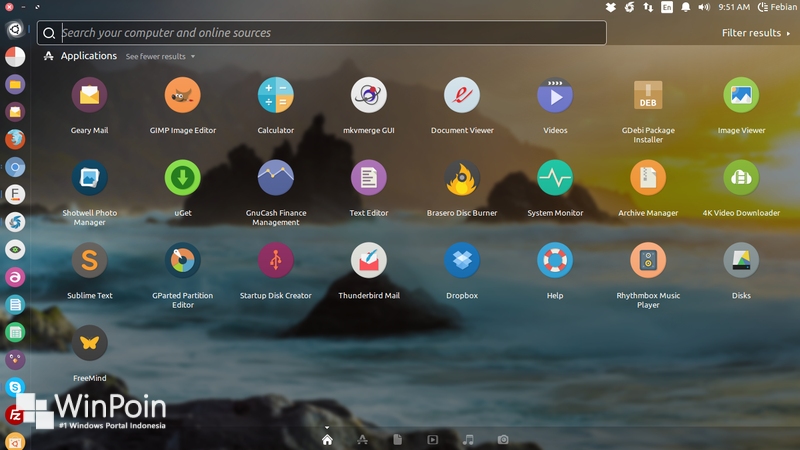Open the Dropbox app
This screenshot has height=450, width=800.
pyautogui.click(x=462, y=261)
